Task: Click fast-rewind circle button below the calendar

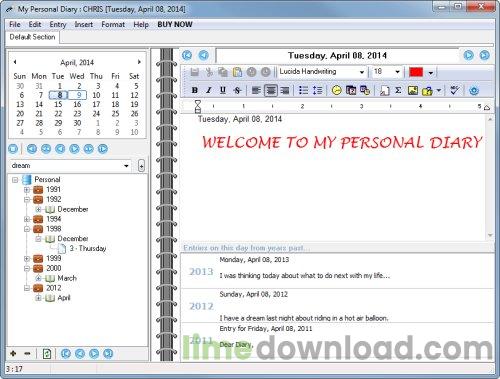Action: 46,149
